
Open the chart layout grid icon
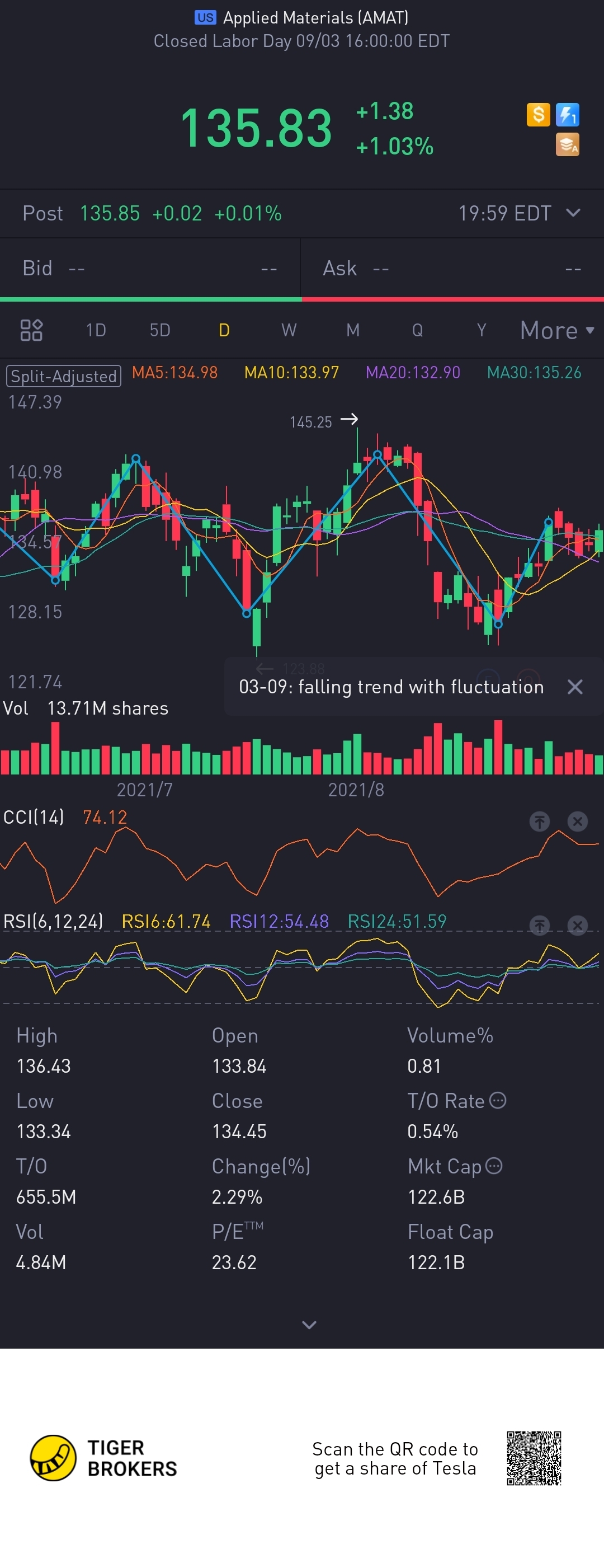click(x=32, y=330)
